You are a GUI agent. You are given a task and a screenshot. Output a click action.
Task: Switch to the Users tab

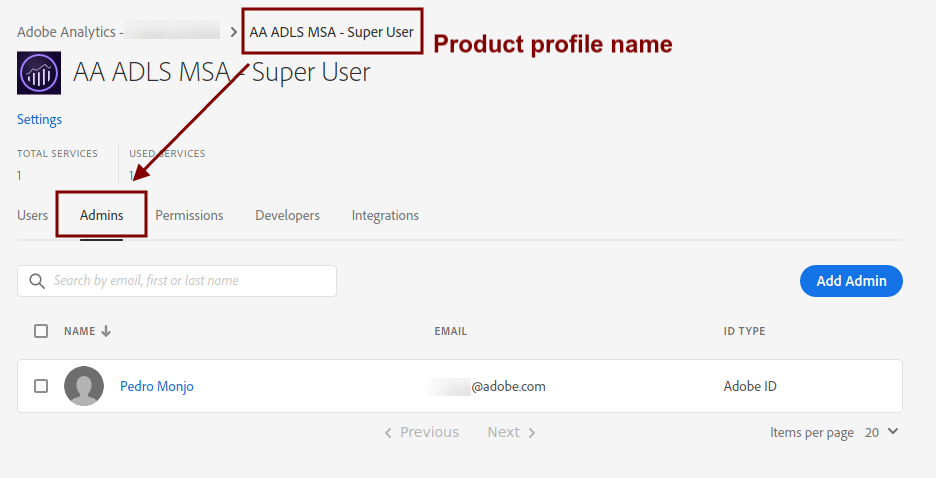33,215
